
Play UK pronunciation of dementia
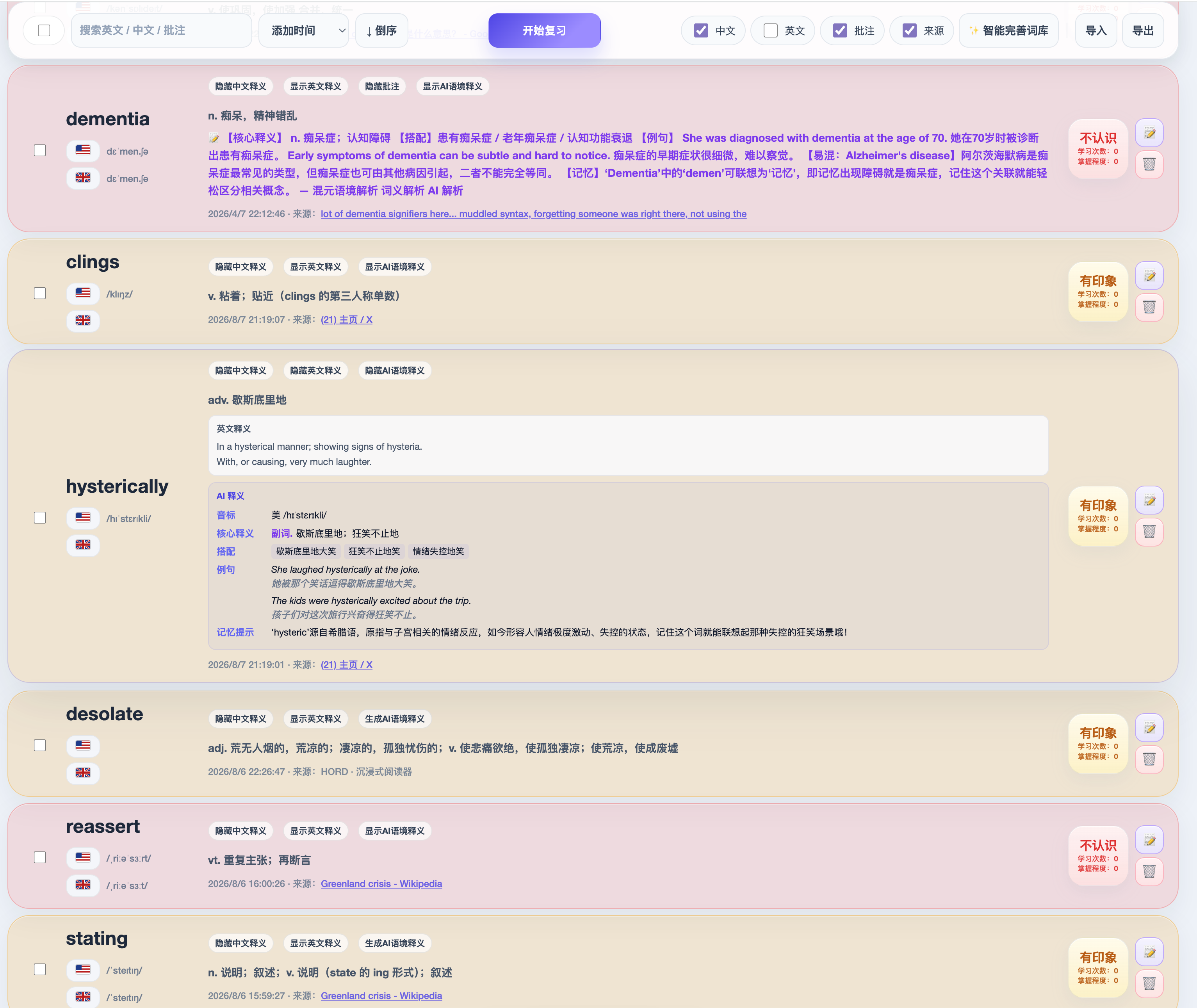pyautogui.click(x=84, y=178)
